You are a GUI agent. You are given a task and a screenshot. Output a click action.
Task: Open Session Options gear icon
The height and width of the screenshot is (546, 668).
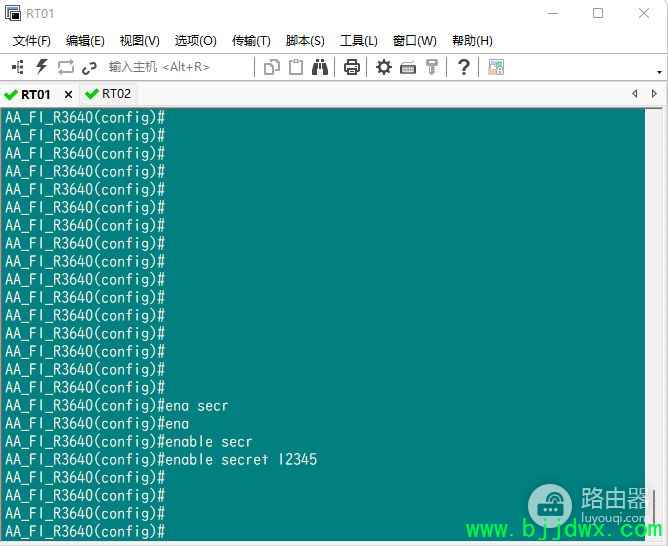383,67
